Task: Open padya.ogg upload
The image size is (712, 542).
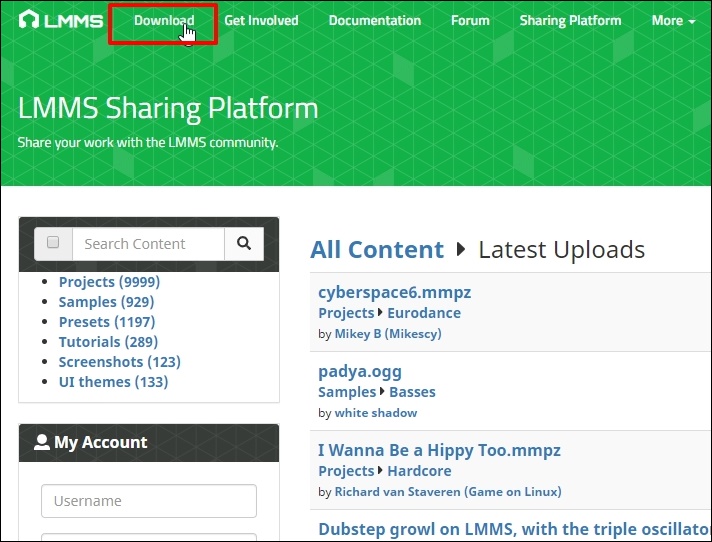Action: (x=360, y=371)
